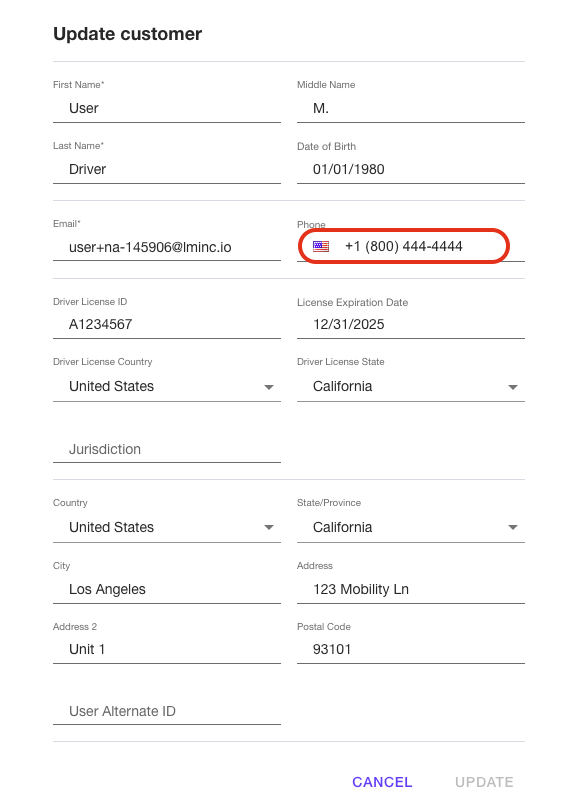Edit the Date of Birth field
The image size is (574, 811).
click(411, 170)
